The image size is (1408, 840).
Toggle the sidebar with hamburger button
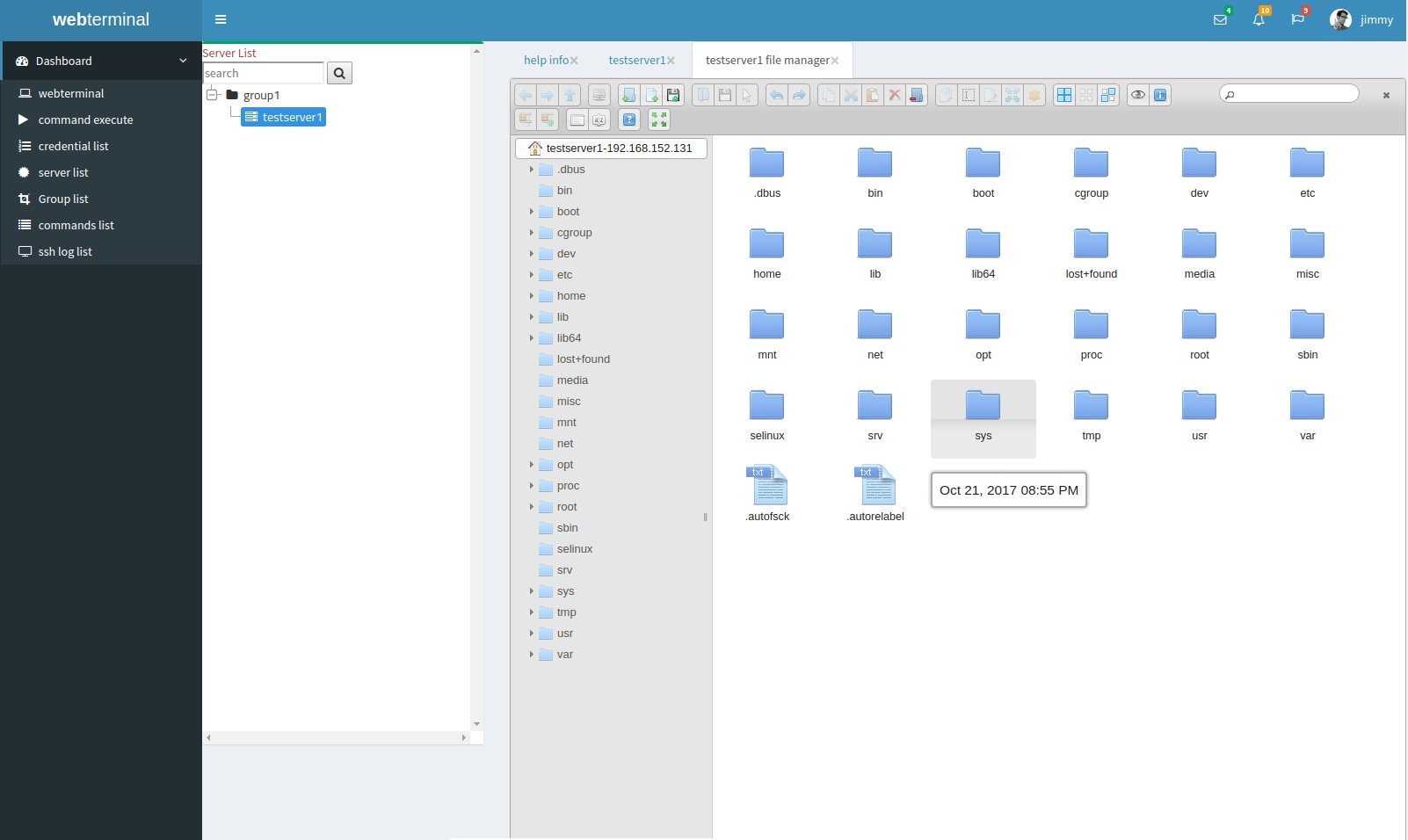coord(221,19)
